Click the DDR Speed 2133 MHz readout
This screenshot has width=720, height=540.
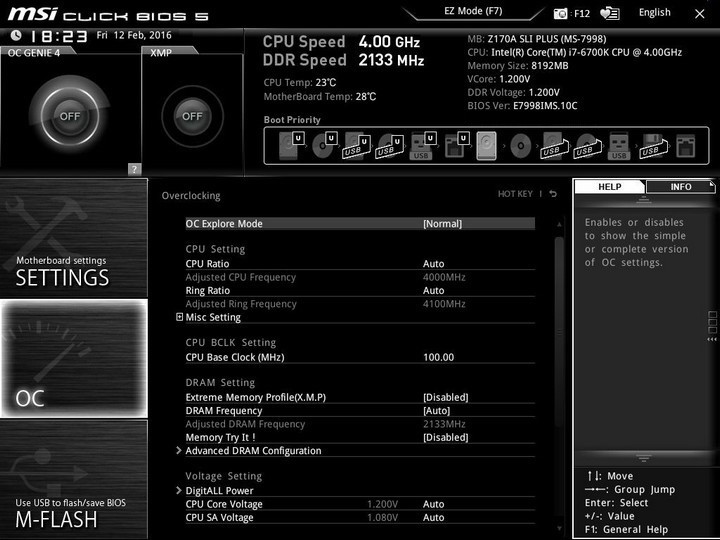[x=343, y=60]
